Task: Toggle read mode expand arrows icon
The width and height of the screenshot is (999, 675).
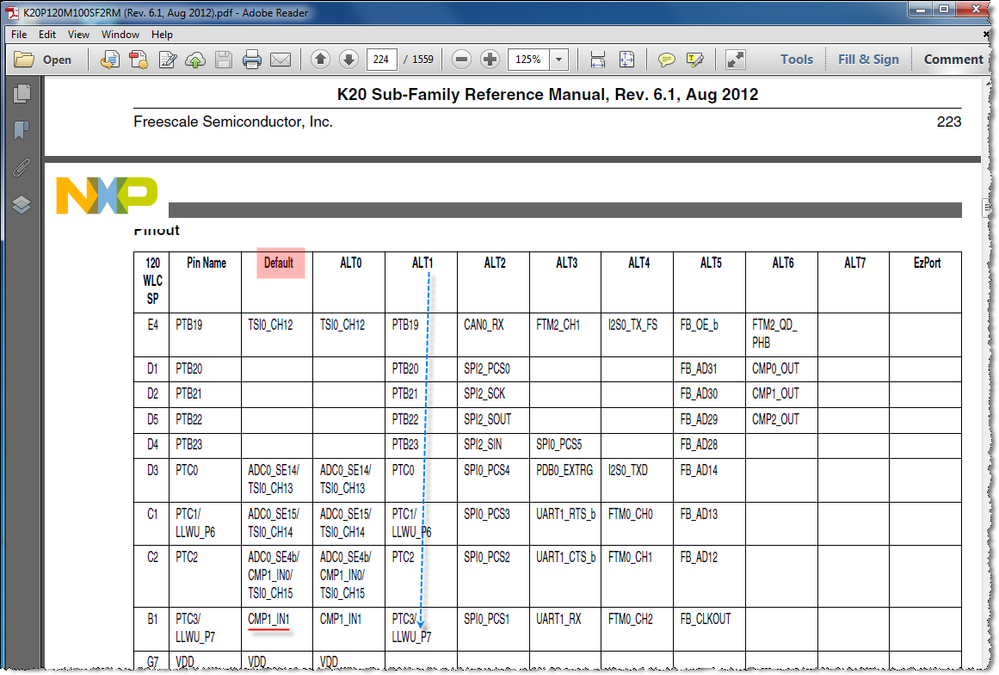Action: pos(735,59)
